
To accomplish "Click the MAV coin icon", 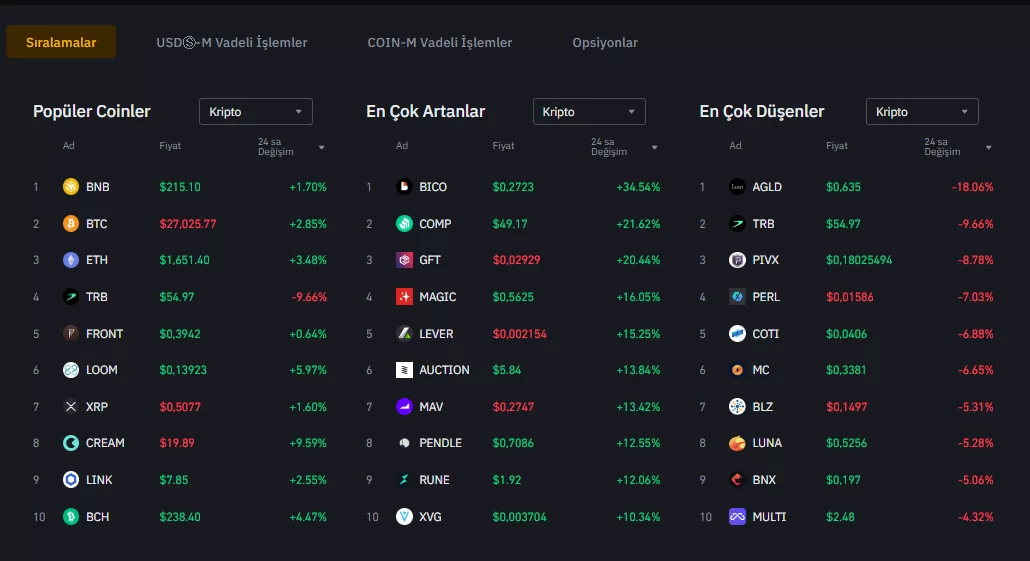I will [x=404, y=407].
